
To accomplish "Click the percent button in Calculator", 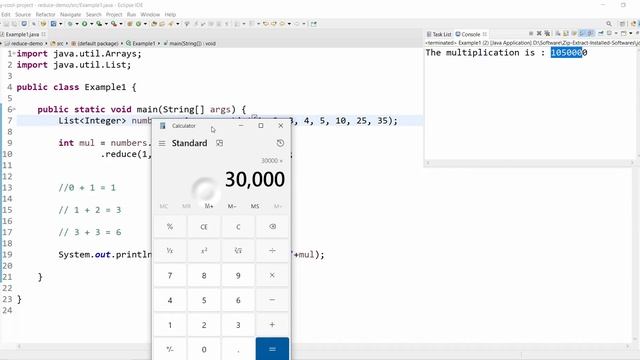I will pos(170,227).
